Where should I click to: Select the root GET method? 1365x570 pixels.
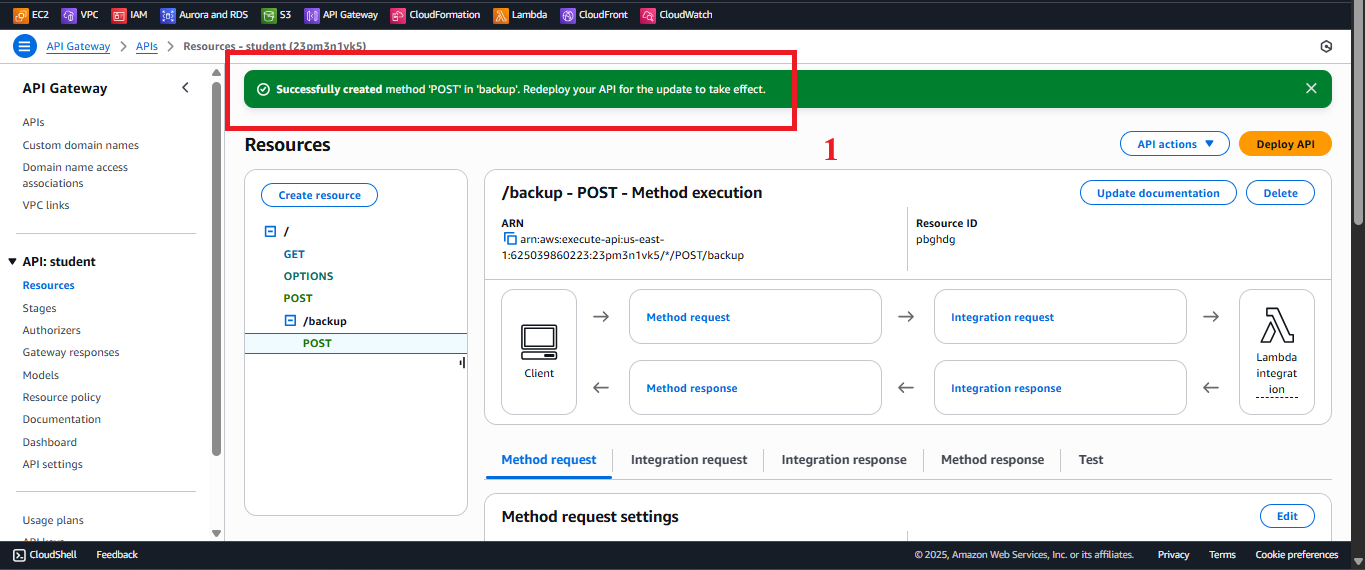coord(294,254)
